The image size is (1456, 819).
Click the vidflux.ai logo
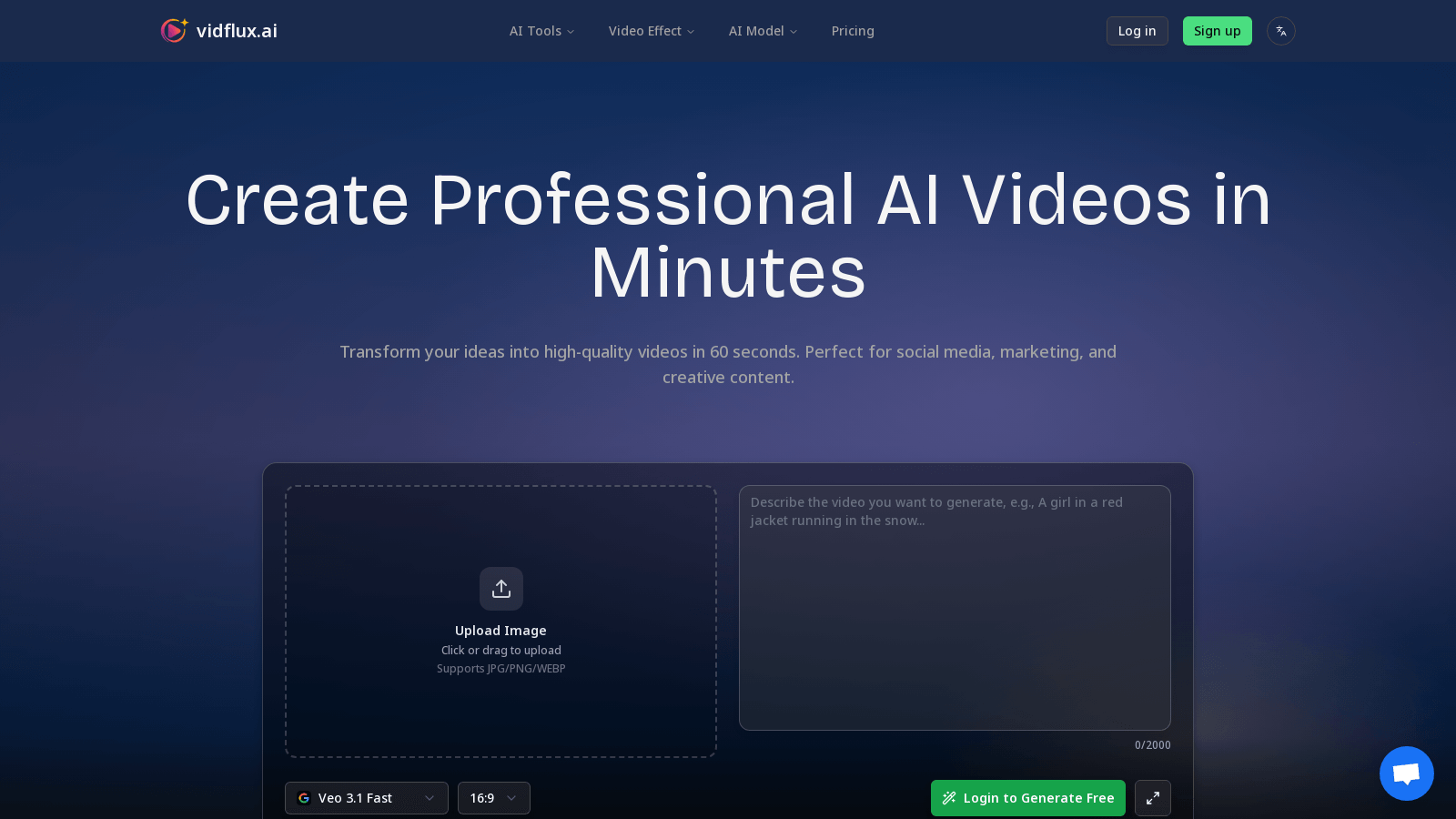click(x=218, y=30)
